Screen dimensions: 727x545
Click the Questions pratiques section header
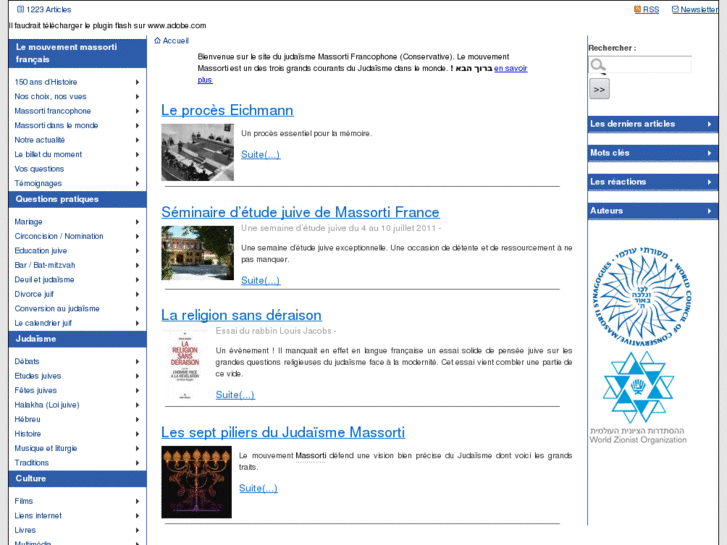tap(77, 199)
